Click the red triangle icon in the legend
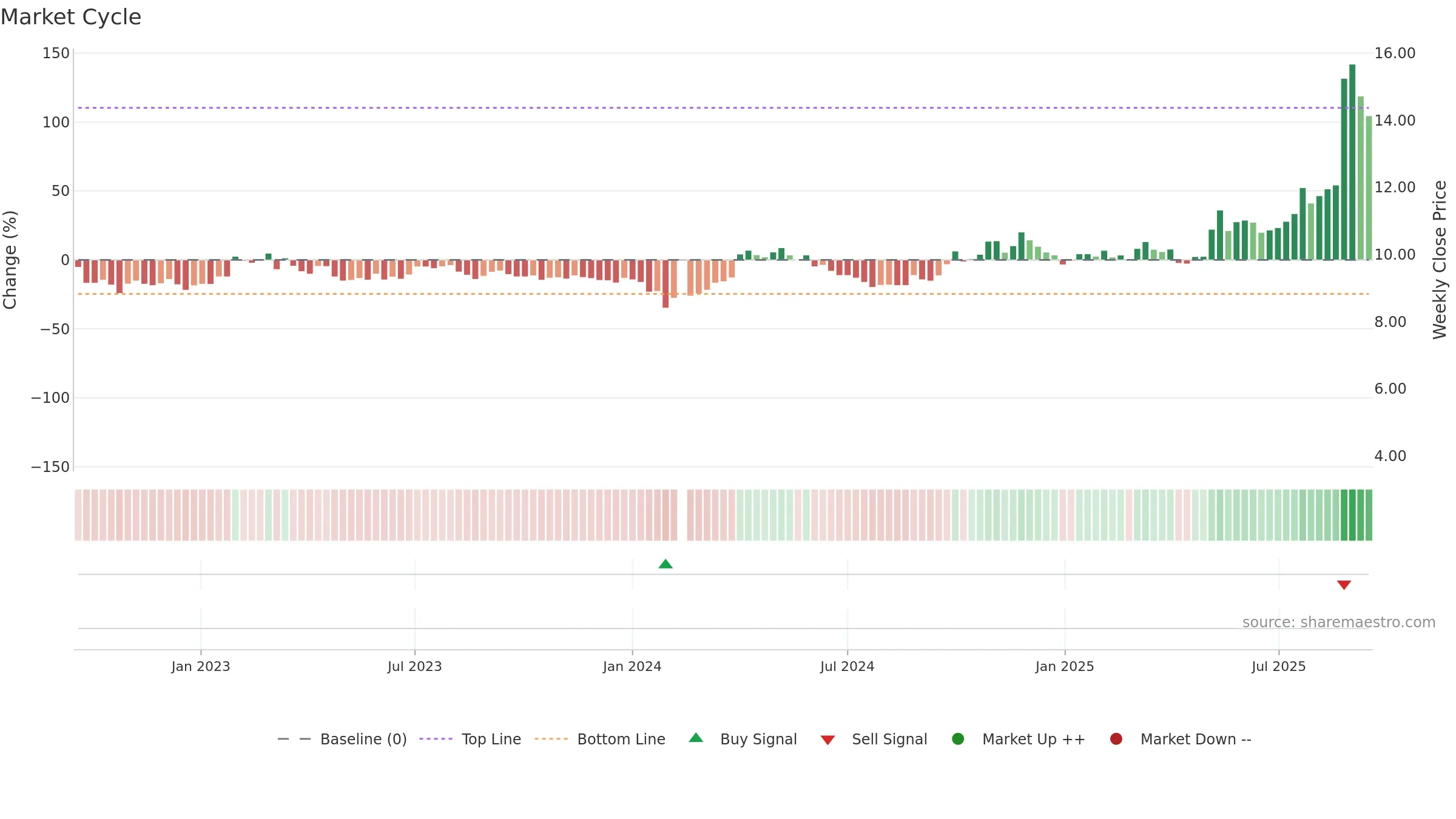This screenshot has height=819, width=1456. click(827, 740)
